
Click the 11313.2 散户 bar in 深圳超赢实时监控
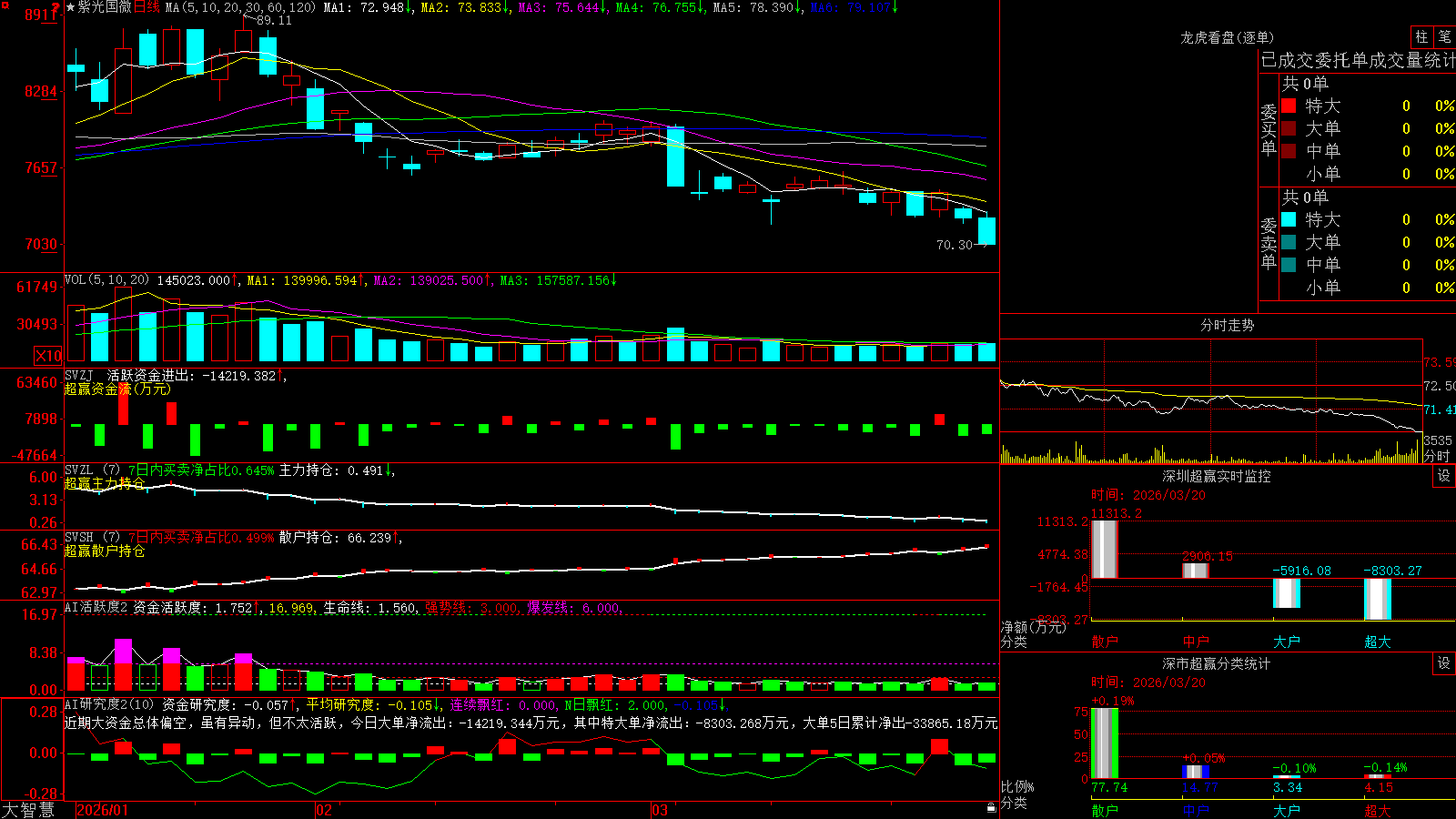(x=1105, y=549)
